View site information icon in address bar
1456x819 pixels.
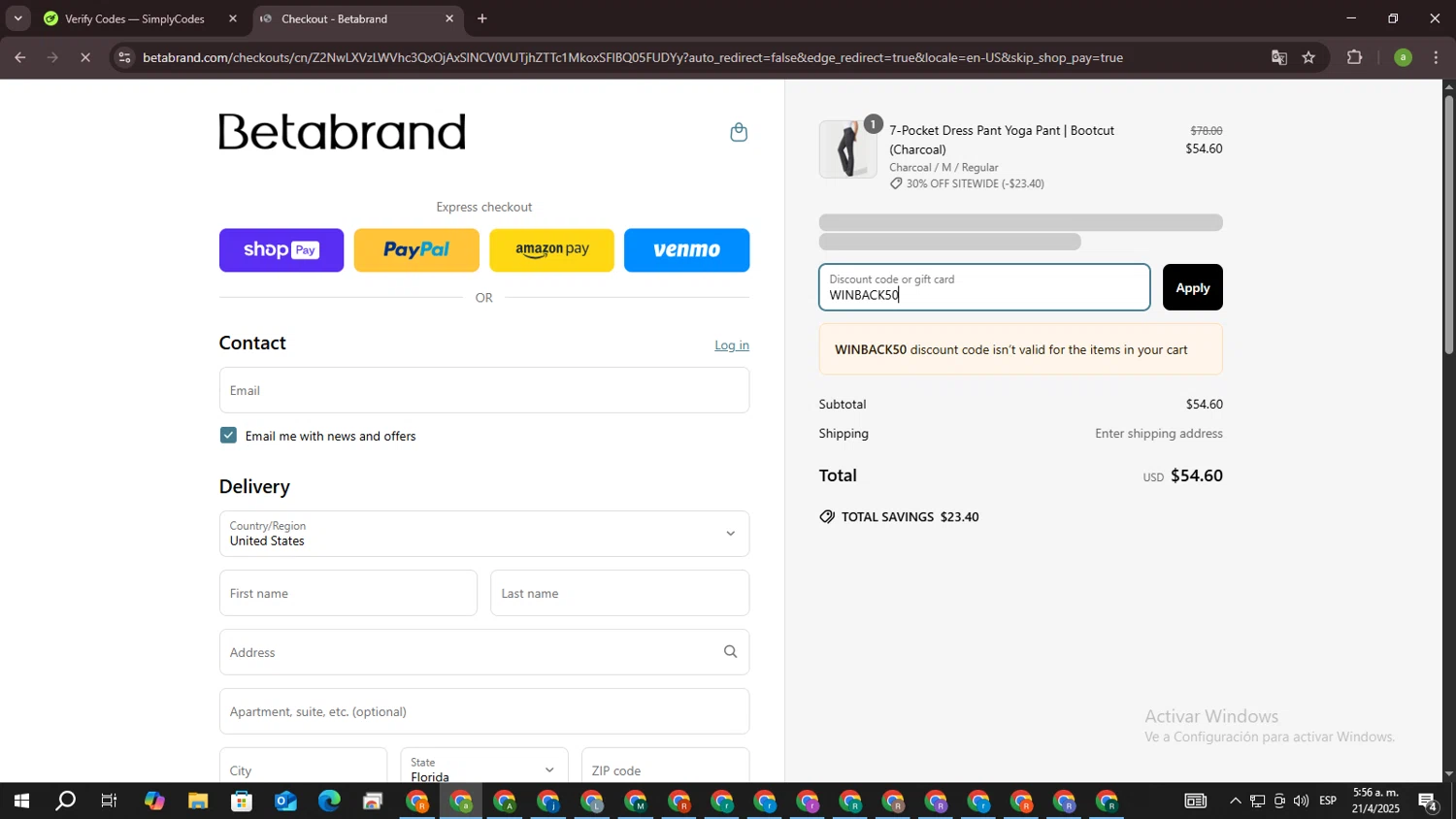[x=123, y=57]
